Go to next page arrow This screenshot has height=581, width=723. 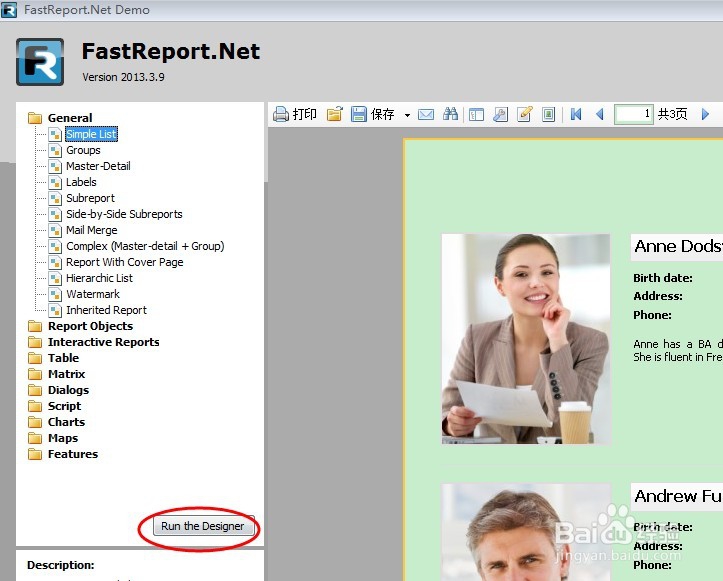coord(705,114)
